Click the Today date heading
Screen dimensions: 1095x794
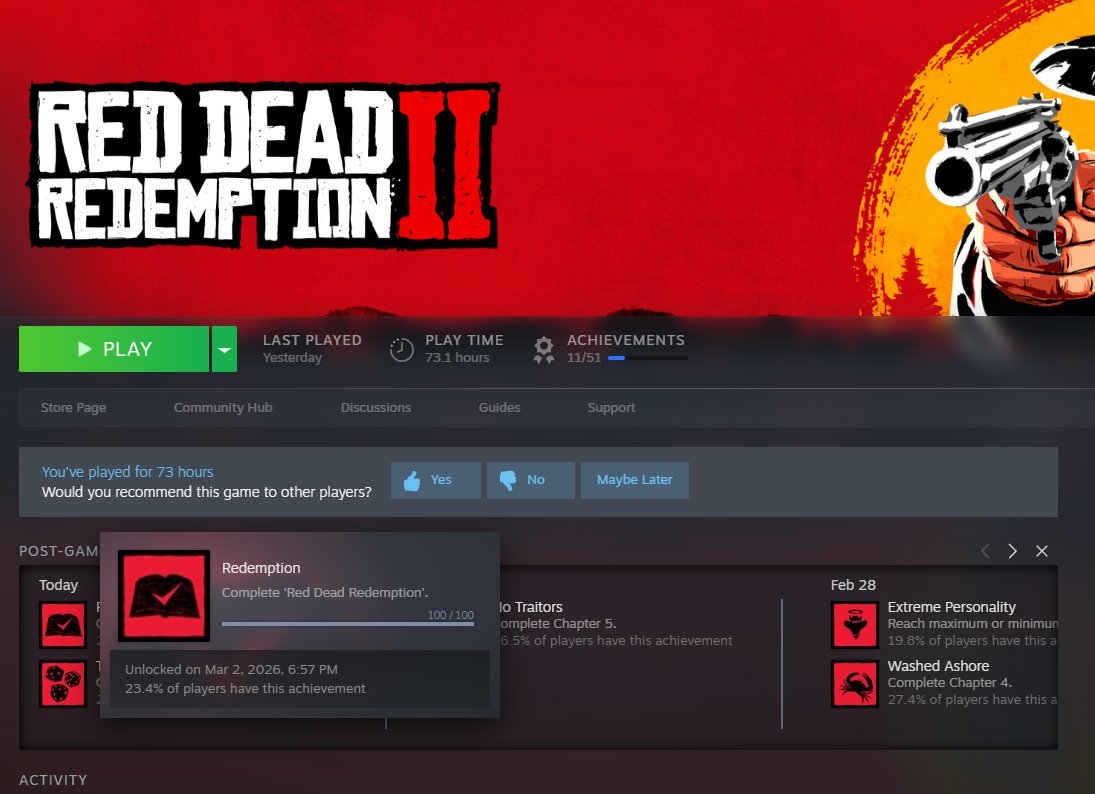(58, 585)
